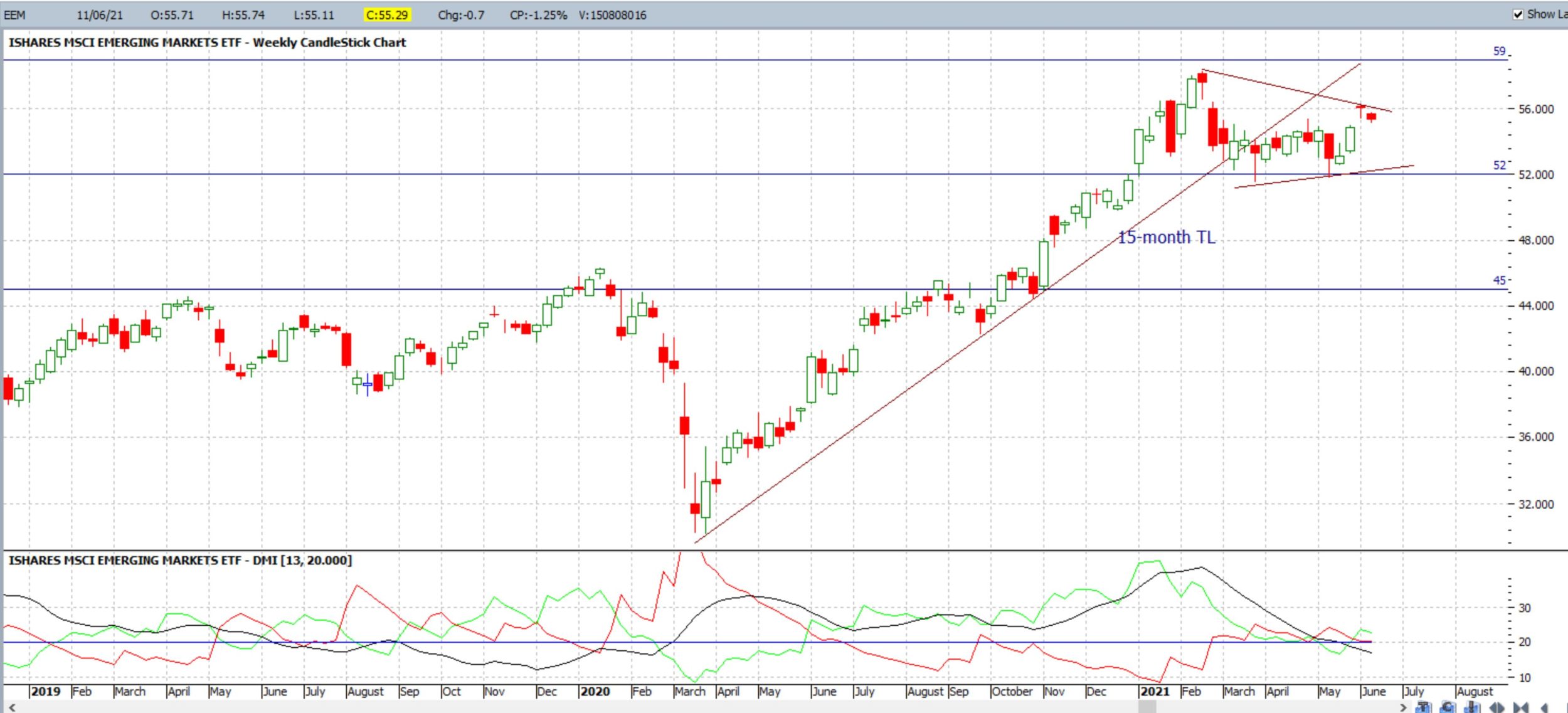This screenshot has height=713, width=1568.
Task: Click the 2019 year label on the time axis
Action: point(46,691)
